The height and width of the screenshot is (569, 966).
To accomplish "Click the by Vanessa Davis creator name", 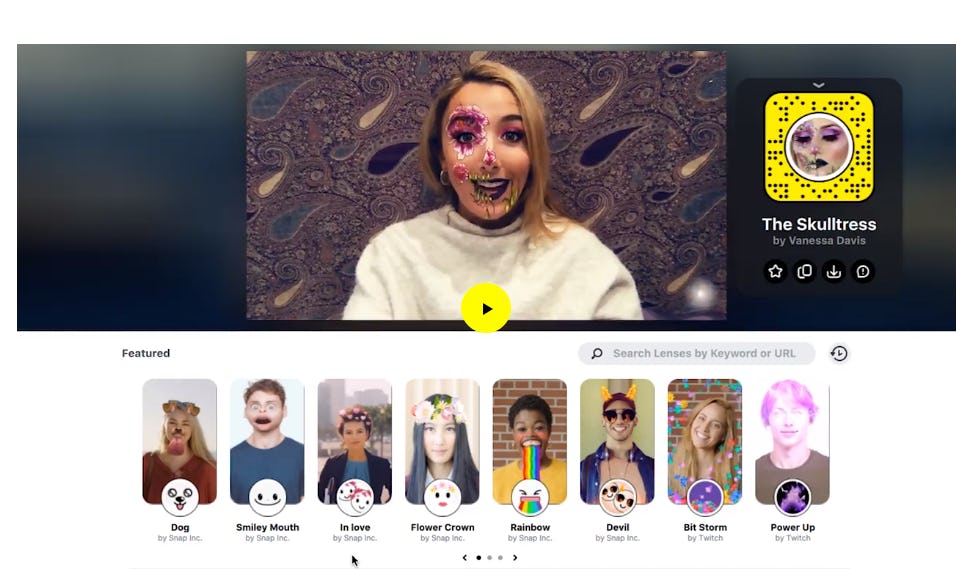I will pos(819,241).
